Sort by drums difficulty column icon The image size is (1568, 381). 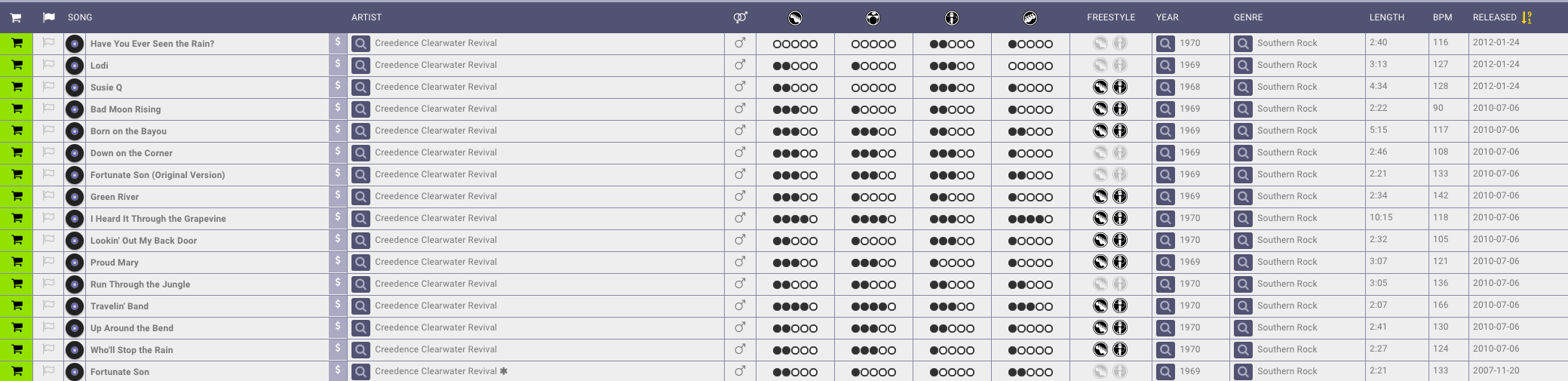(x=873, y=17)
